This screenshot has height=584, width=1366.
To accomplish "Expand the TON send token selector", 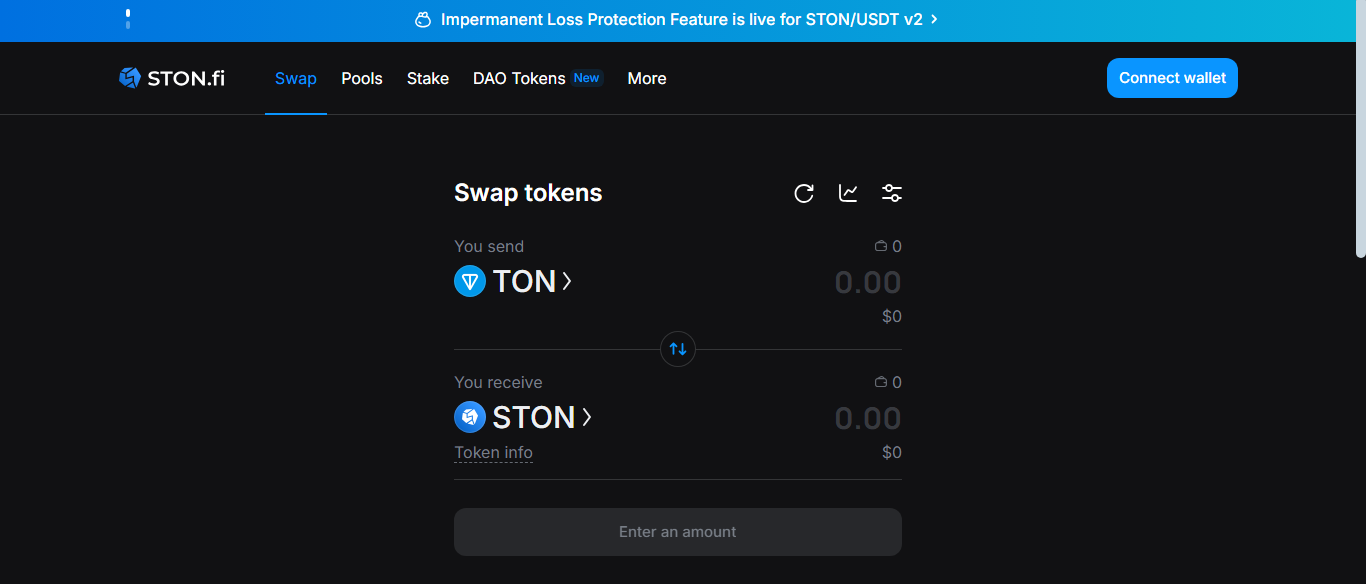I will click(566, 281).
